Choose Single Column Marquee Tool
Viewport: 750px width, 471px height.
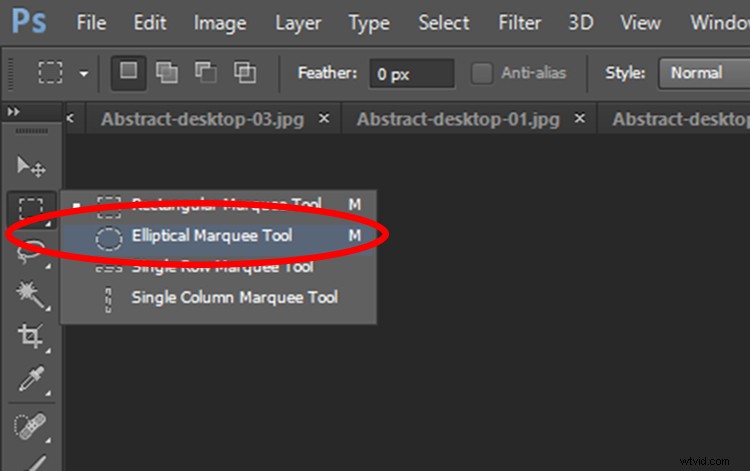click(x=234, y=297)
